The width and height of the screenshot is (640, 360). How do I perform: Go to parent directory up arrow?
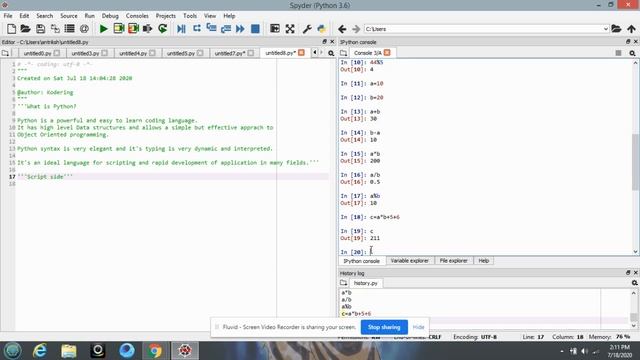631,29
